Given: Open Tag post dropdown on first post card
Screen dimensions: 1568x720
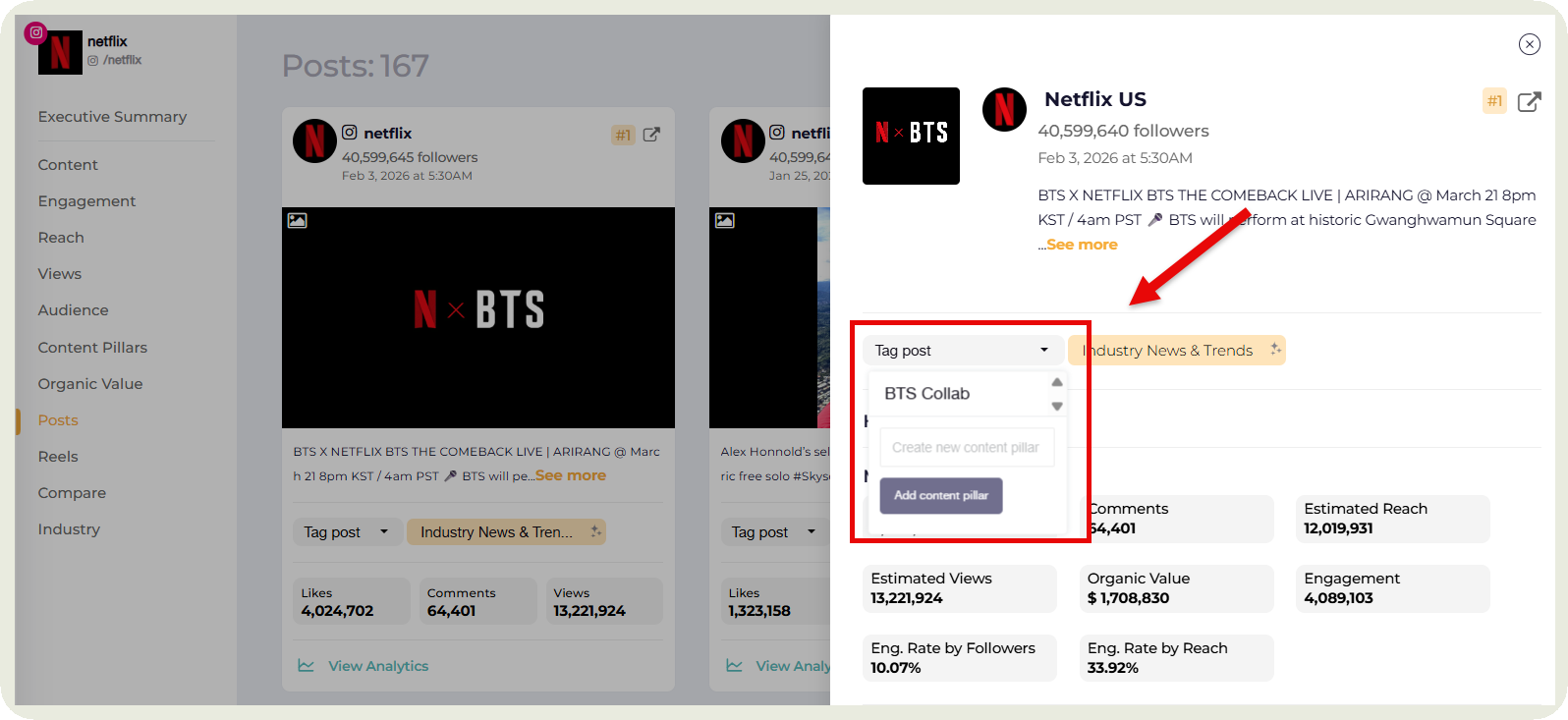Looking at the screenshot, I should [347, 532].
